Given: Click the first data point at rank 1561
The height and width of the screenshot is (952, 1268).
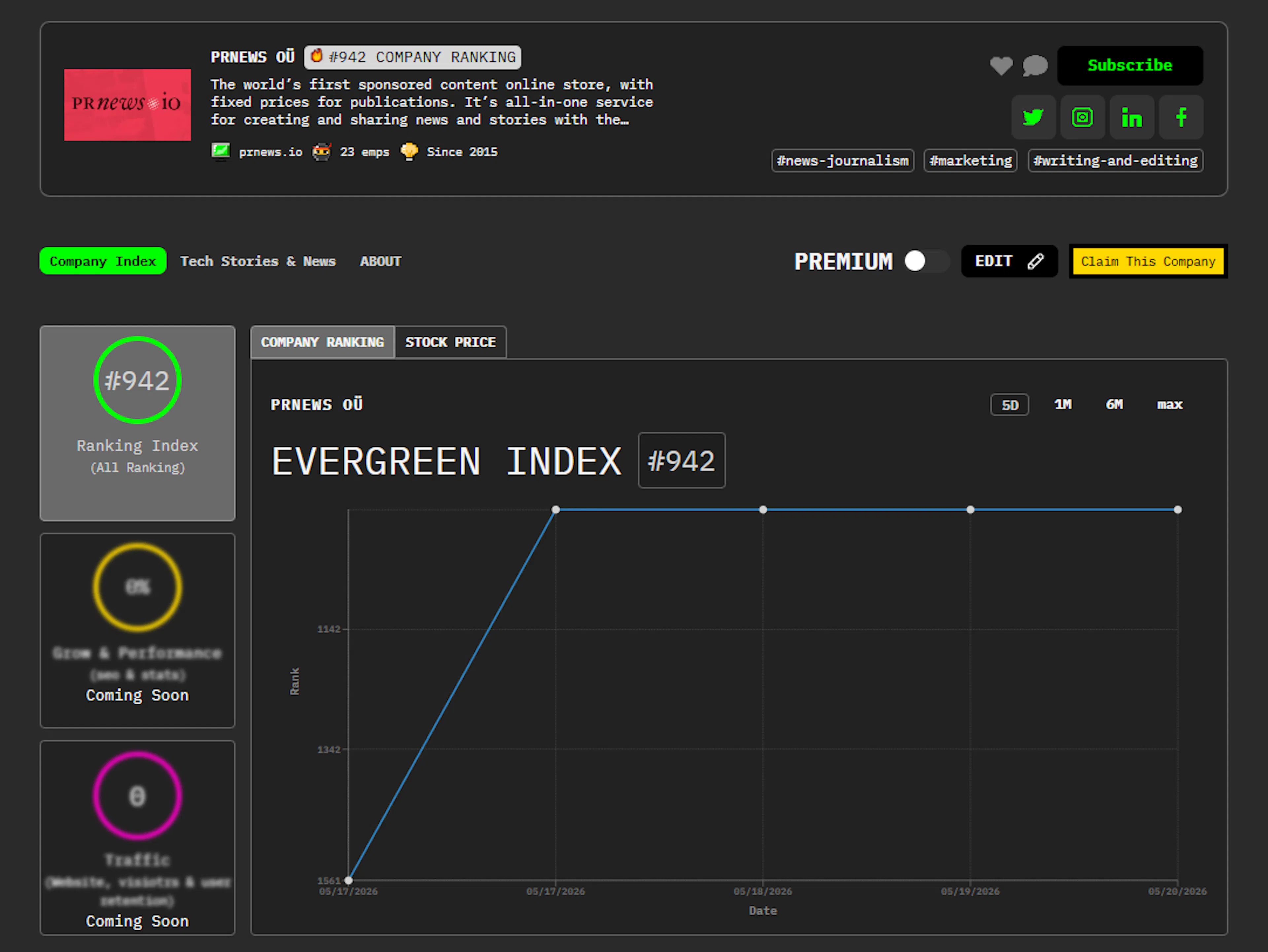Looking at the screenshot, I should [x=348, y=880].
